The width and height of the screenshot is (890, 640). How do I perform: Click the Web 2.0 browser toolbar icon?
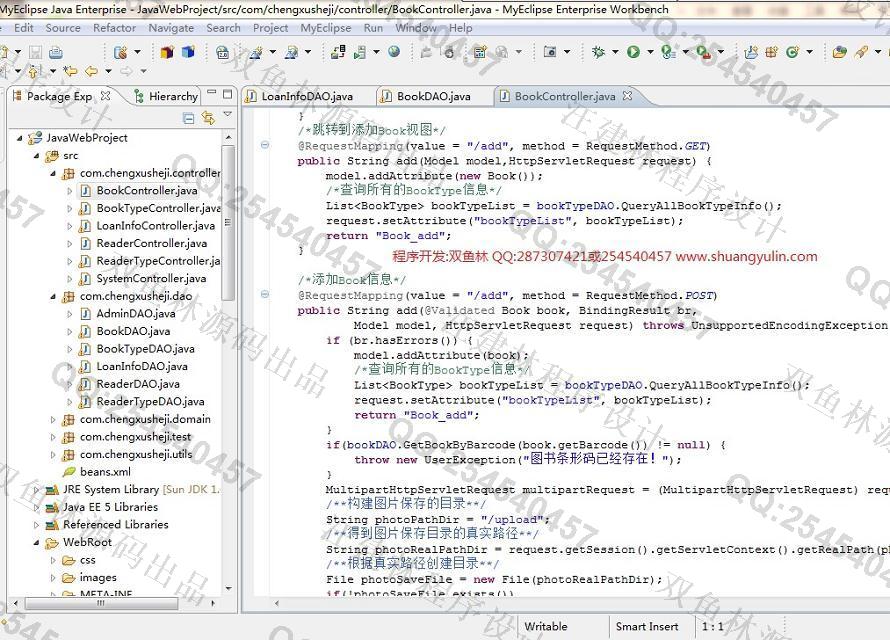[x=222, y=53]
